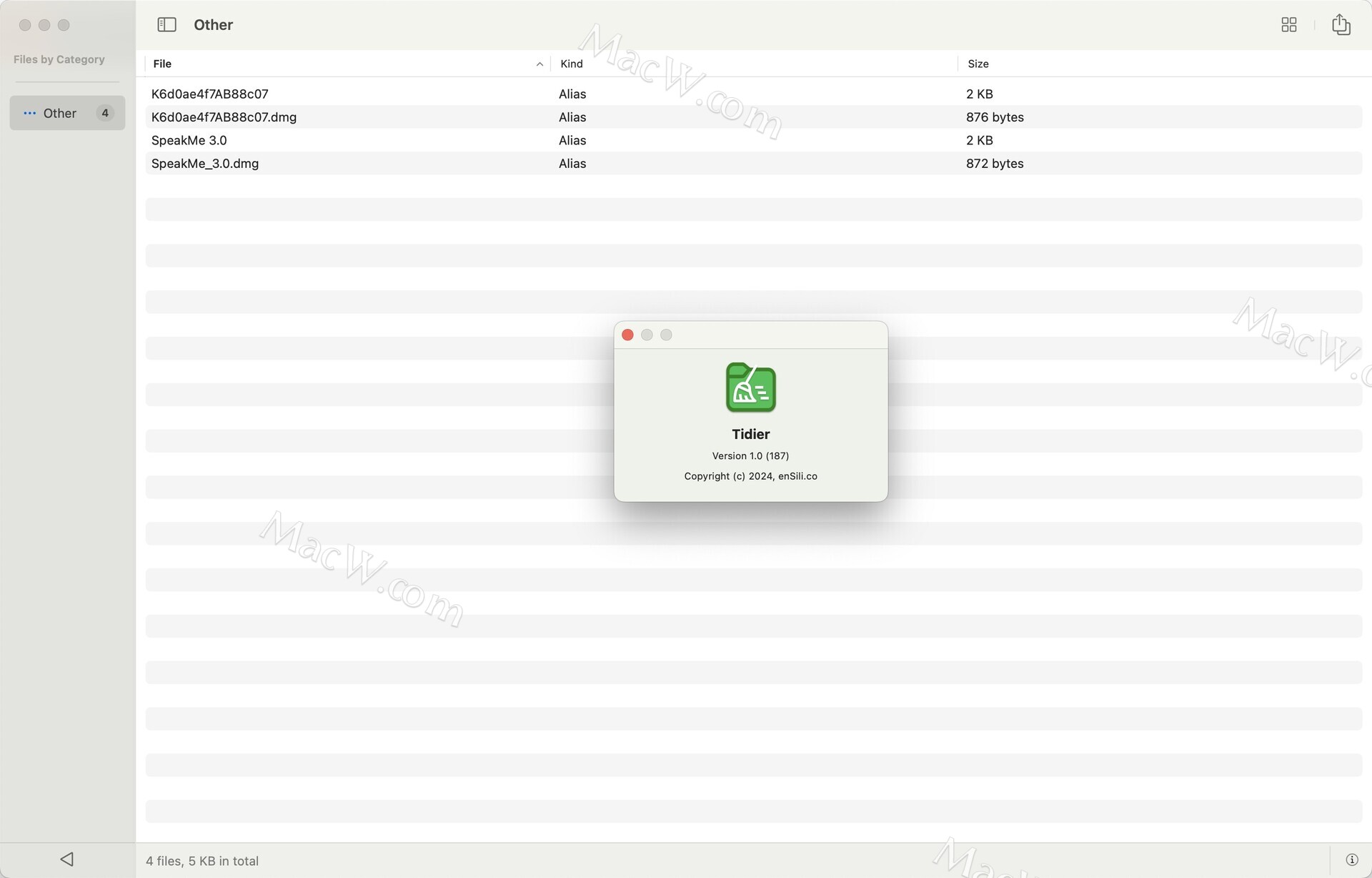Screen dimensions: 1372x878
Task: Click 2 KB size of K6d0ae4f7AB88c07
Action: coord(980,94)
